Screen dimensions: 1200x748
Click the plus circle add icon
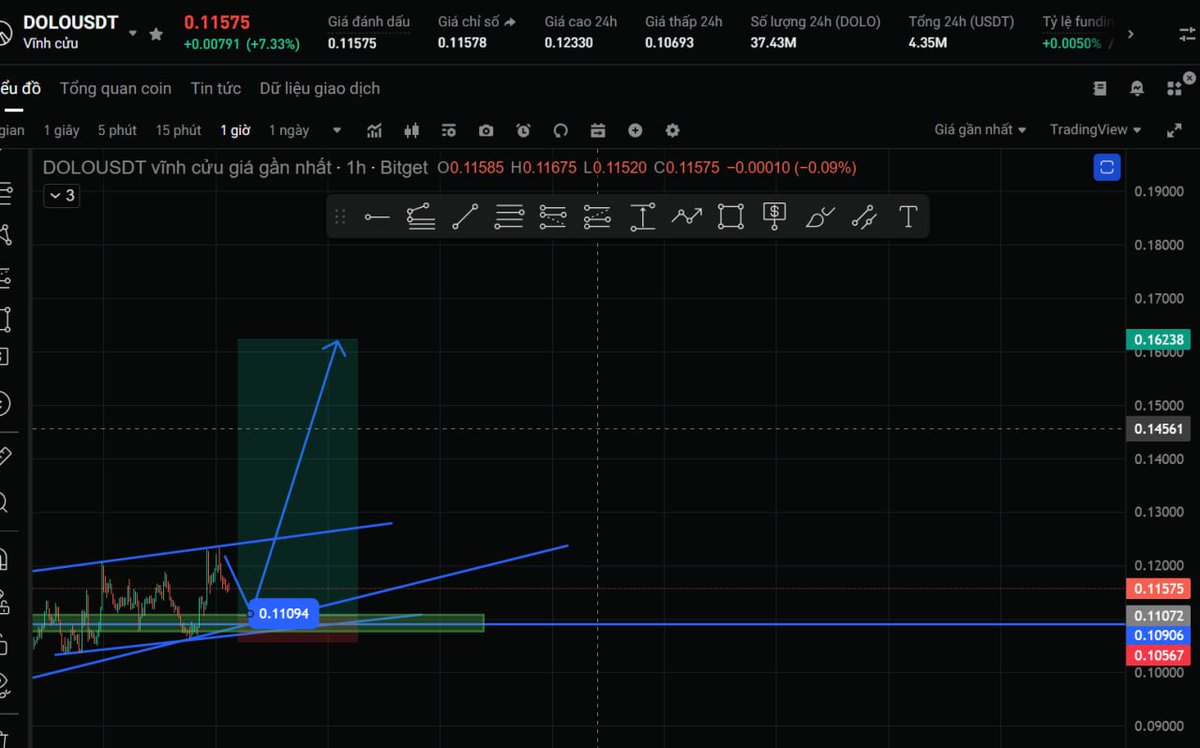pos(635,130)
